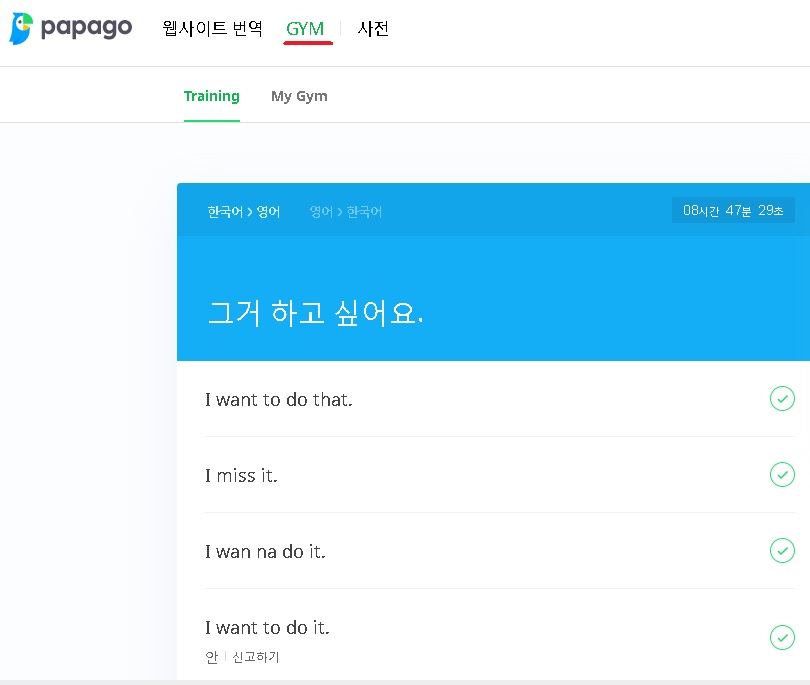This screenshot has height=685, width=810.
Task: Open the GYM menu item
Action: [x=306, y=29]
